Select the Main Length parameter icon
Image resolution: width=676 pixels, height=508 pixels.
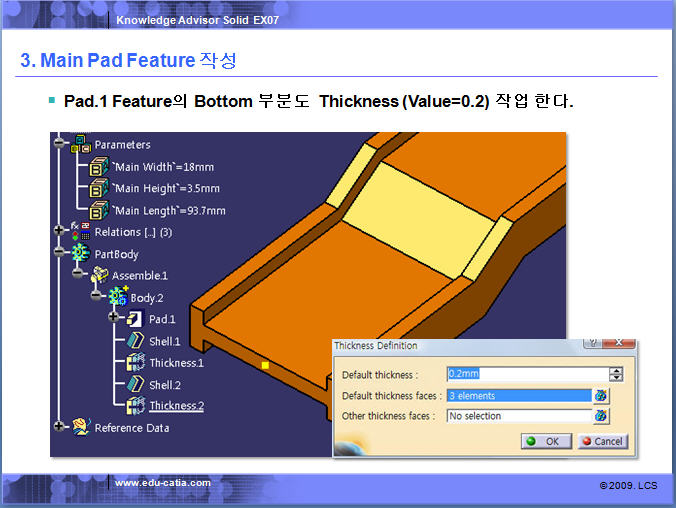point(99,210)
